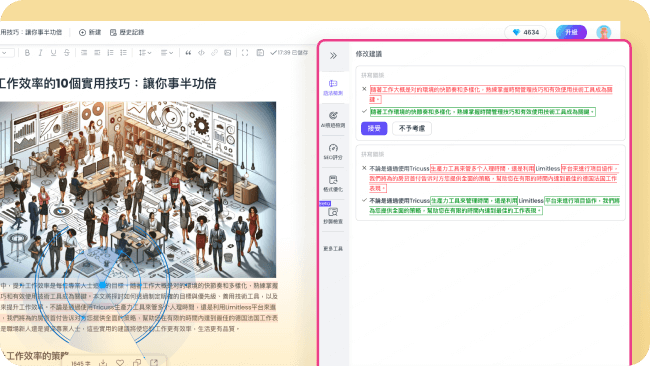Viewport: 650px width, 366px height.
Task: Dismiss suggestion with 不予考慮
Action: pos(412,128)
